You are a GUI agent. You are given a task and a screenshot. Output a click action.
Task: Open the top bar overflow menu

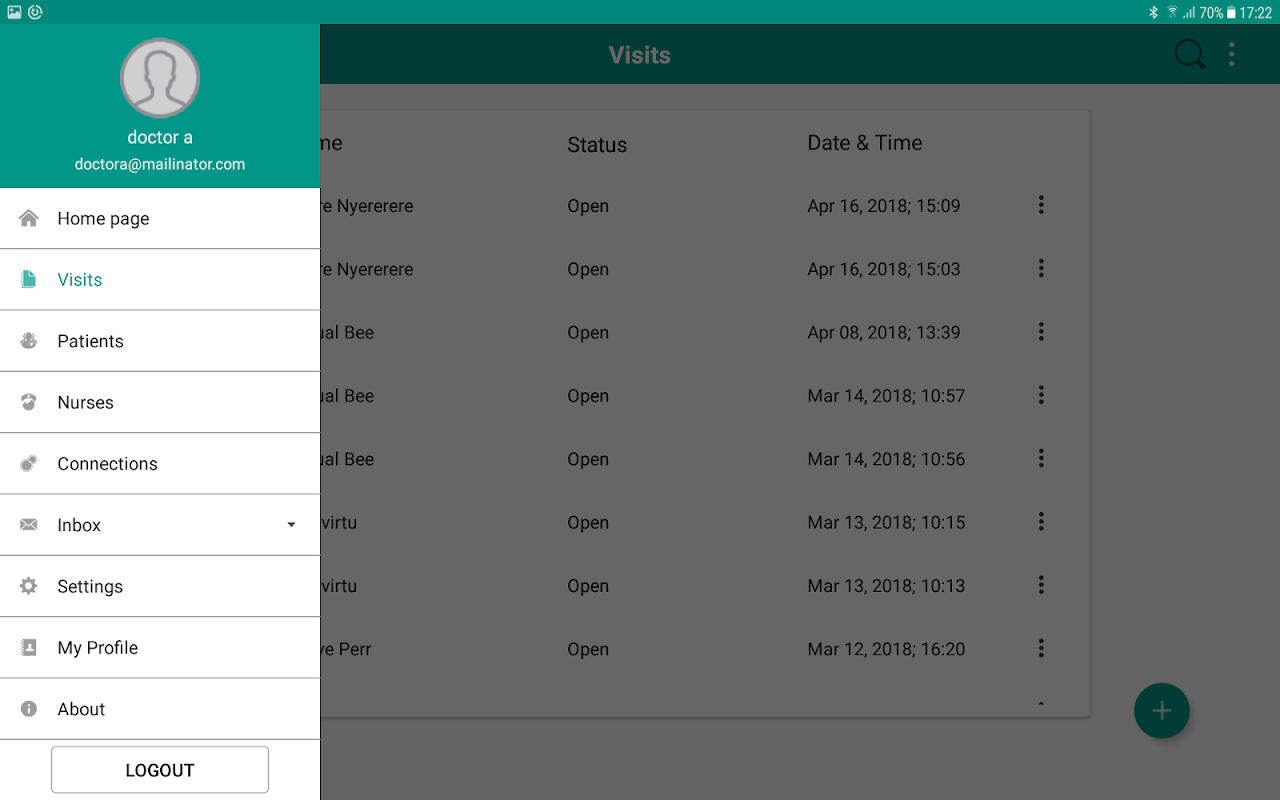(1232, 54)
